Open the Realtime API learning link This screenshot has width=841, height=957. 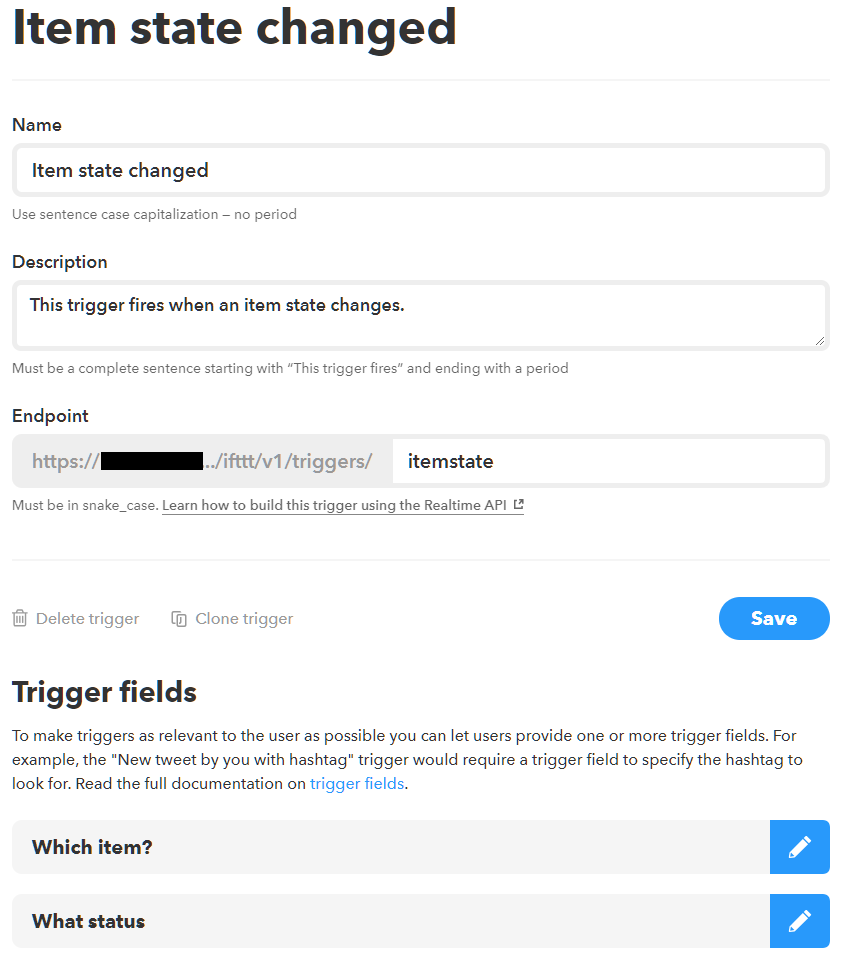[x=334, y=506]
